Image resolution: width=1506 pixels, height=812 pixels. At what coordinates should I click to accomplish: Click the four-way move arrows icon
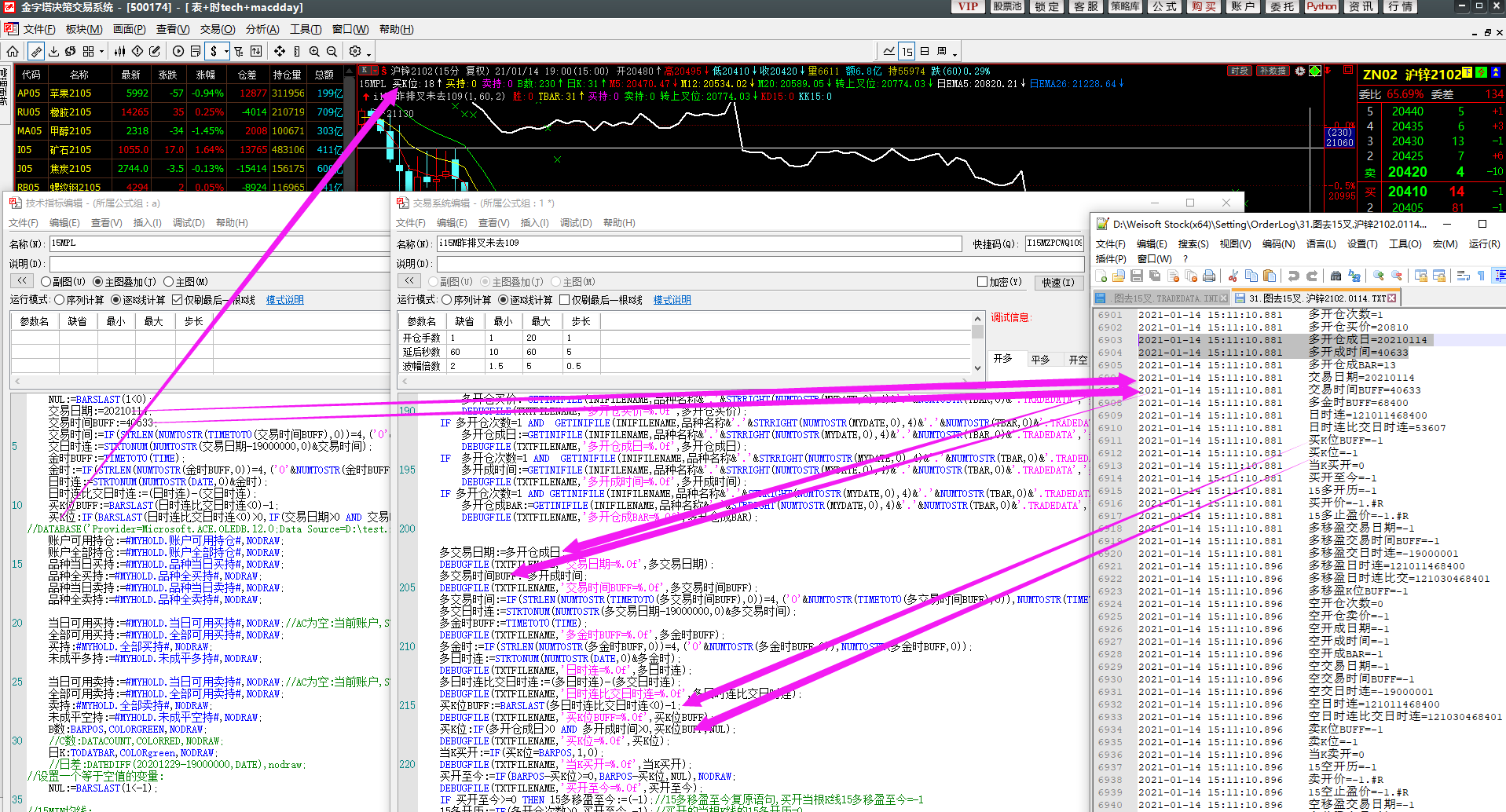coord(280,51)
